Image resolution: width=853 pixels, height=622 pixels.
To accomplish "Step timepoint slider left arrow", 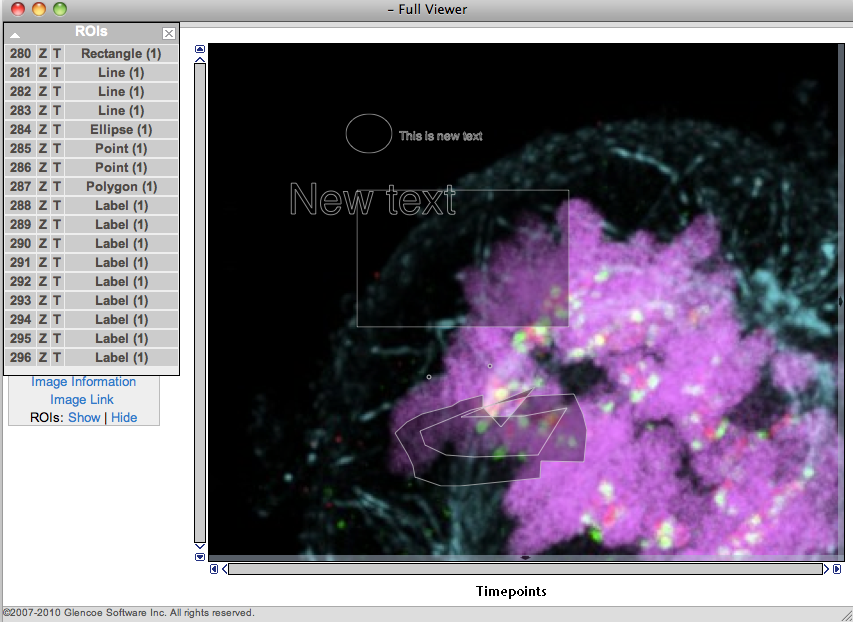I will tap(224, 569).
